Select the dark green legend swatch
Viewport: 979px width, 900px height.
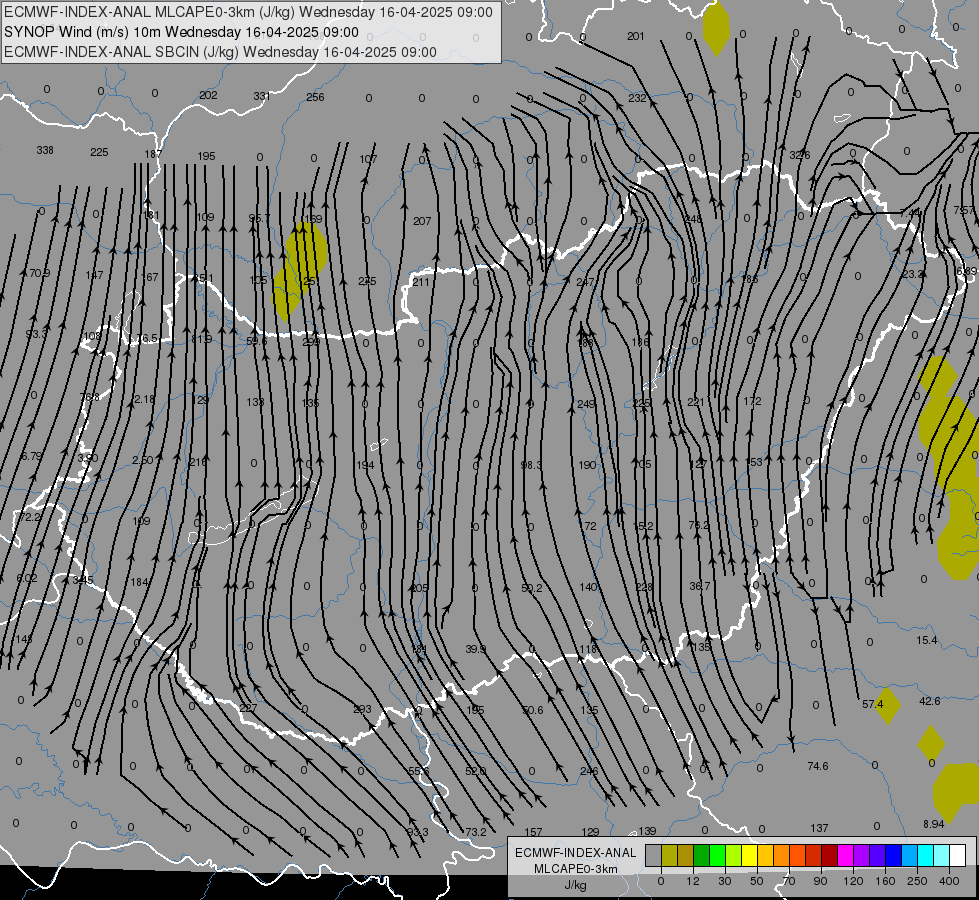point(701,855)
